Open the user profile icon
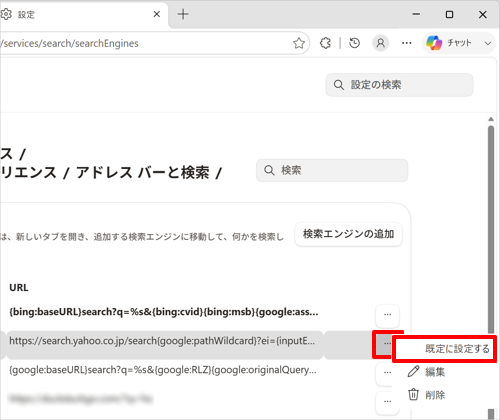The width and height of the screenshot is (500, 420). click(380, 43)
